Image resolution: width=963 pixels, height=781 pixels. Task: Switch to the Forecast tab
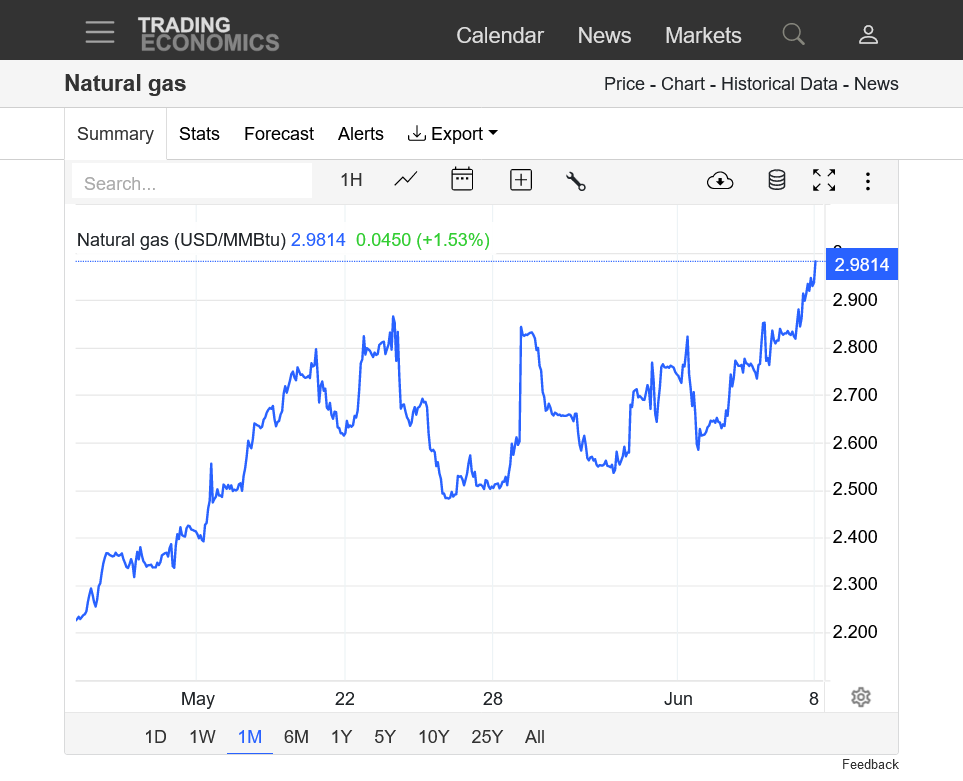[x=279, y=134]
